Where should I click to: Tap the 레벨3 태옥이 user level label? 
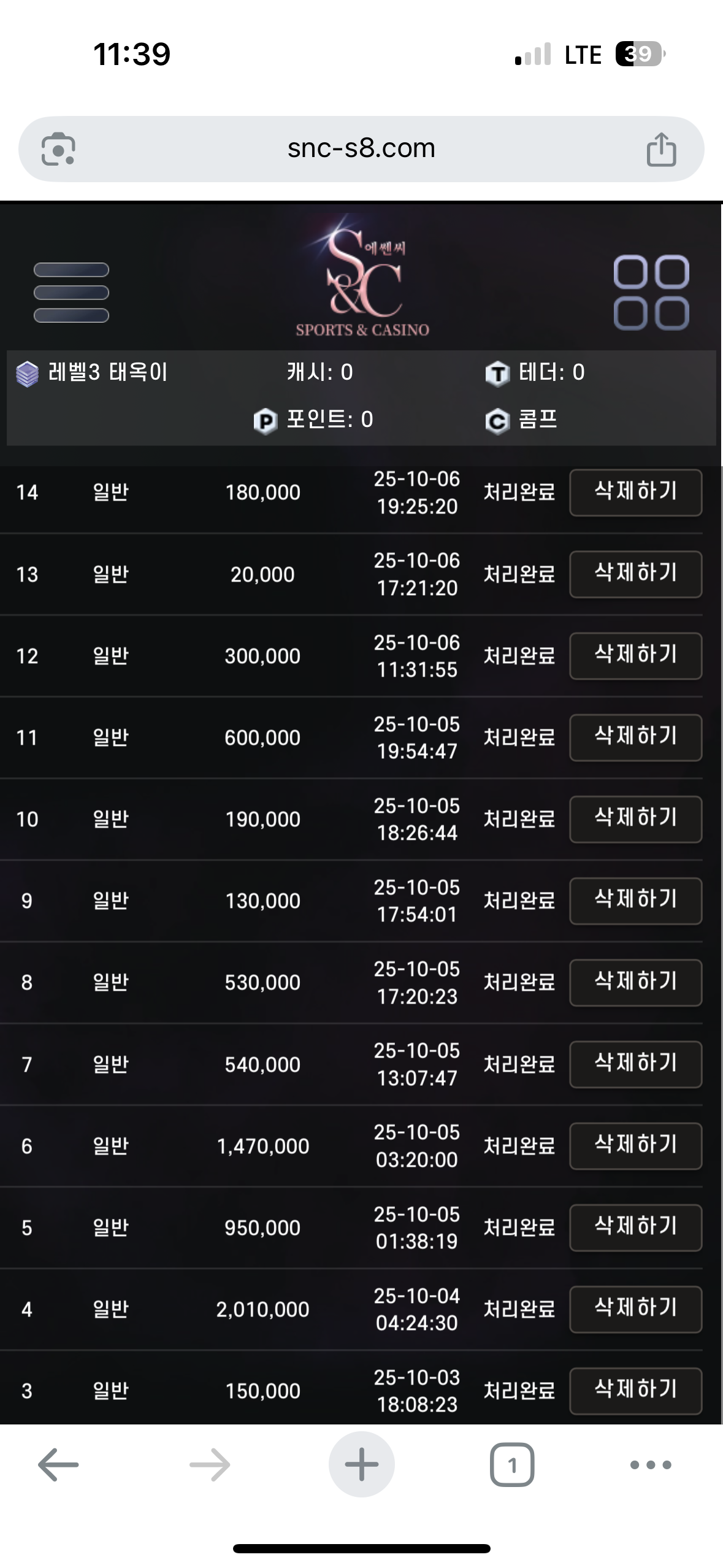pyautogui.click(x=107, y=372)
